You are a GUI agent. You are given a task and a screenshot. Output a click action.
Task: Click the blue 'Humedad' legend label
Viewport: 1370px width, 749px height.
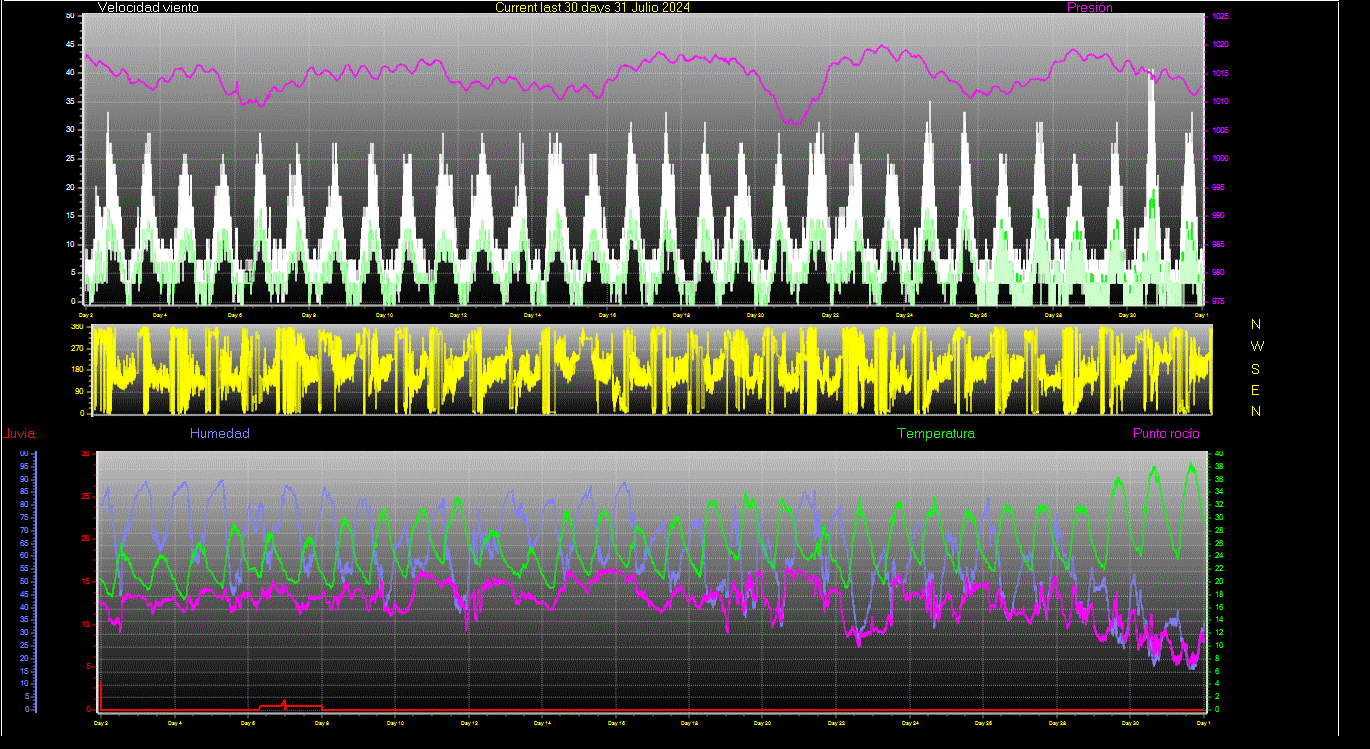pos(220,433)
